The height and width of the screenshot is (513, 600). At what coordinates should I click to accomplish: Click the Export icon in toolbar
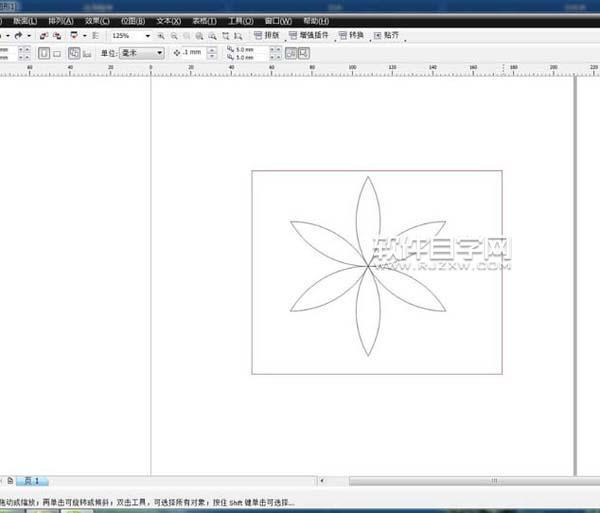(55, 35)
